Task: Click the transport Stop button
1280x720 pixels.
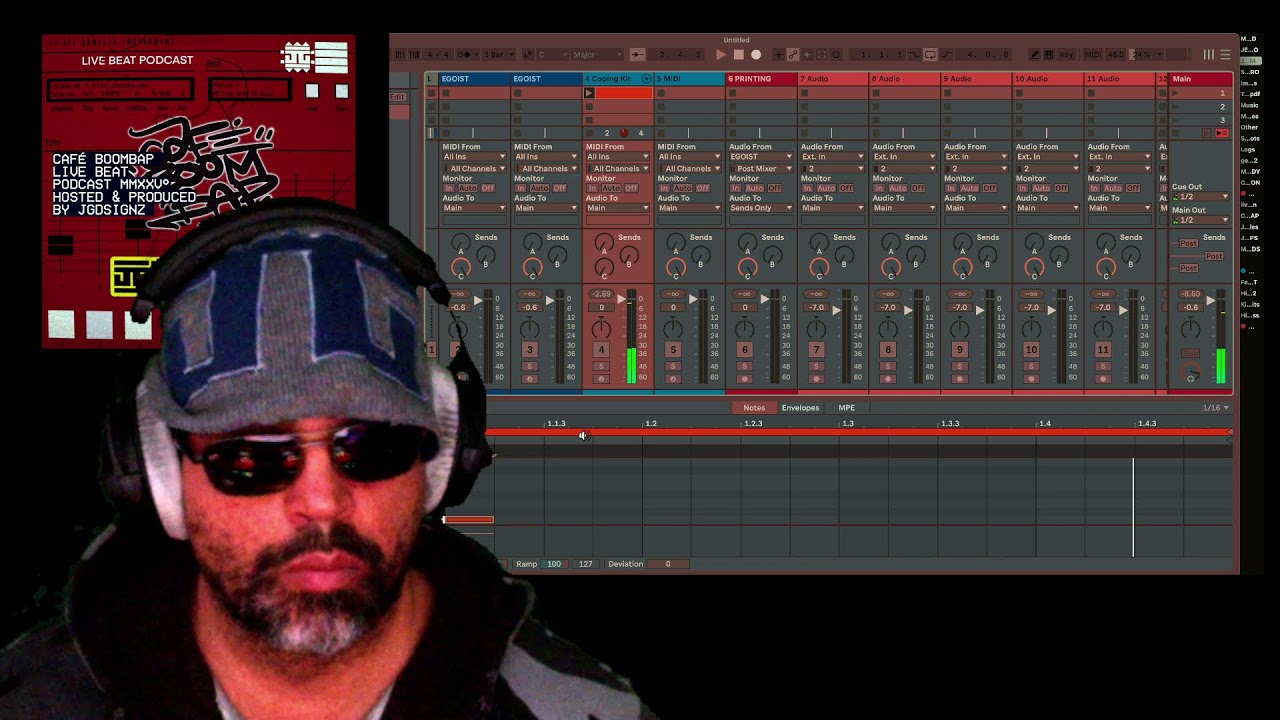Action: pyautogui.click(x=738, y=55)
